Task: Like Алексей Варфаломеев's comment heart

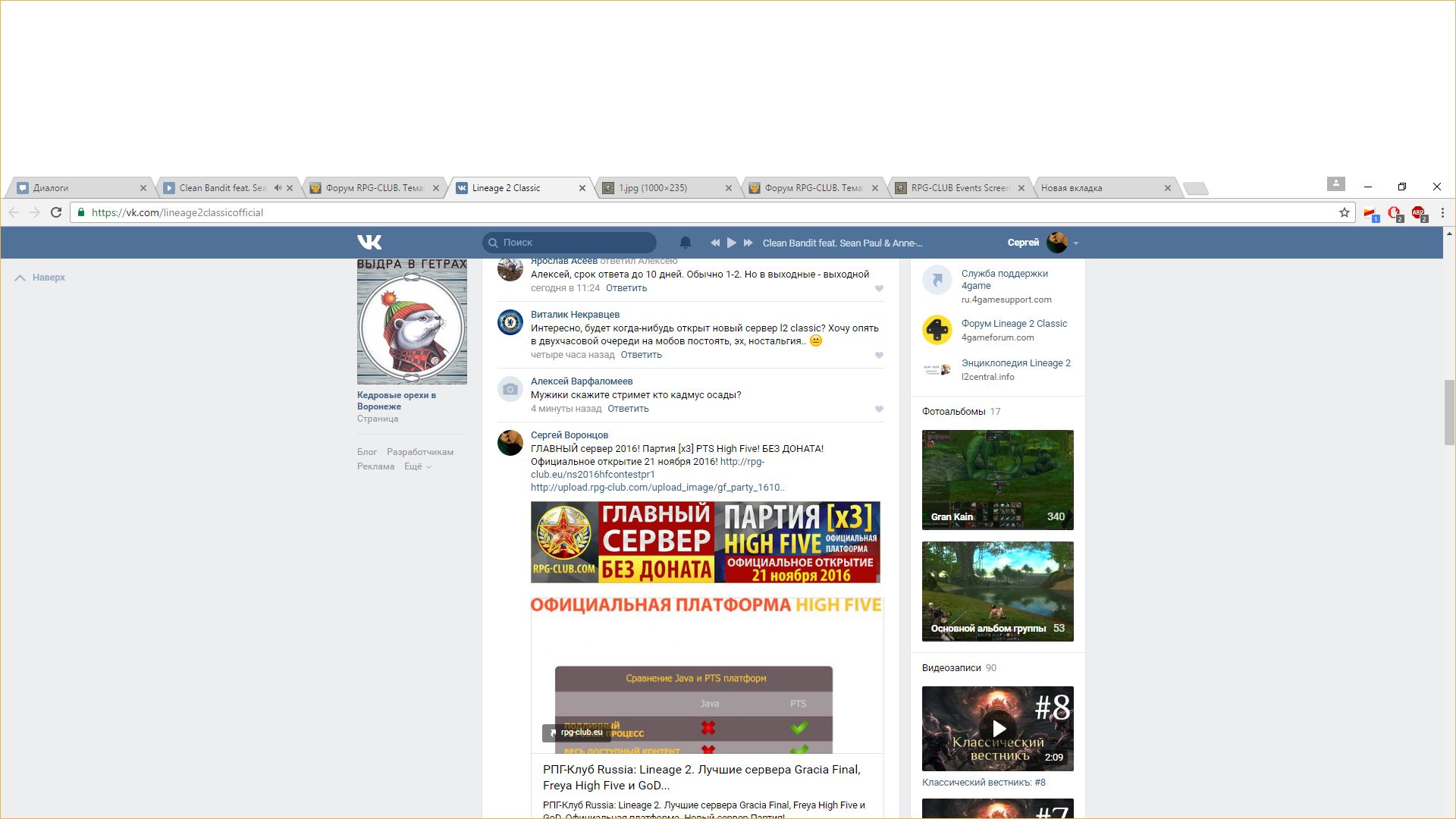Action: 879,409
